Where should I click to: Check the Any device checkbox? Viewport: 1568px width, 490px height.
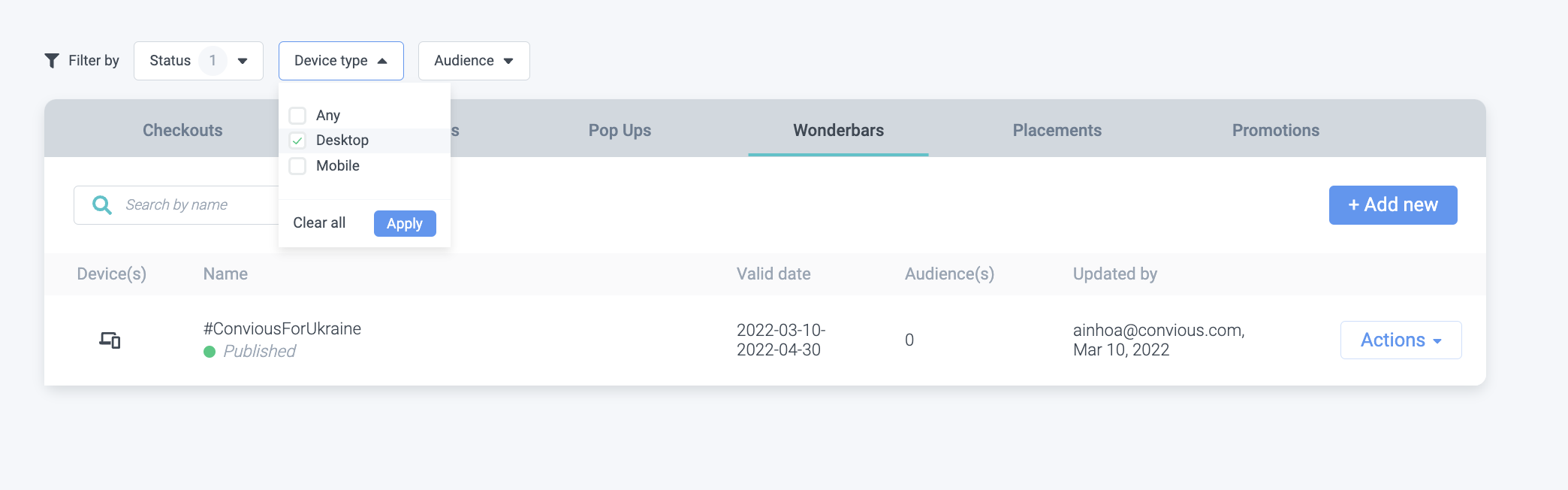click(298, 116)
